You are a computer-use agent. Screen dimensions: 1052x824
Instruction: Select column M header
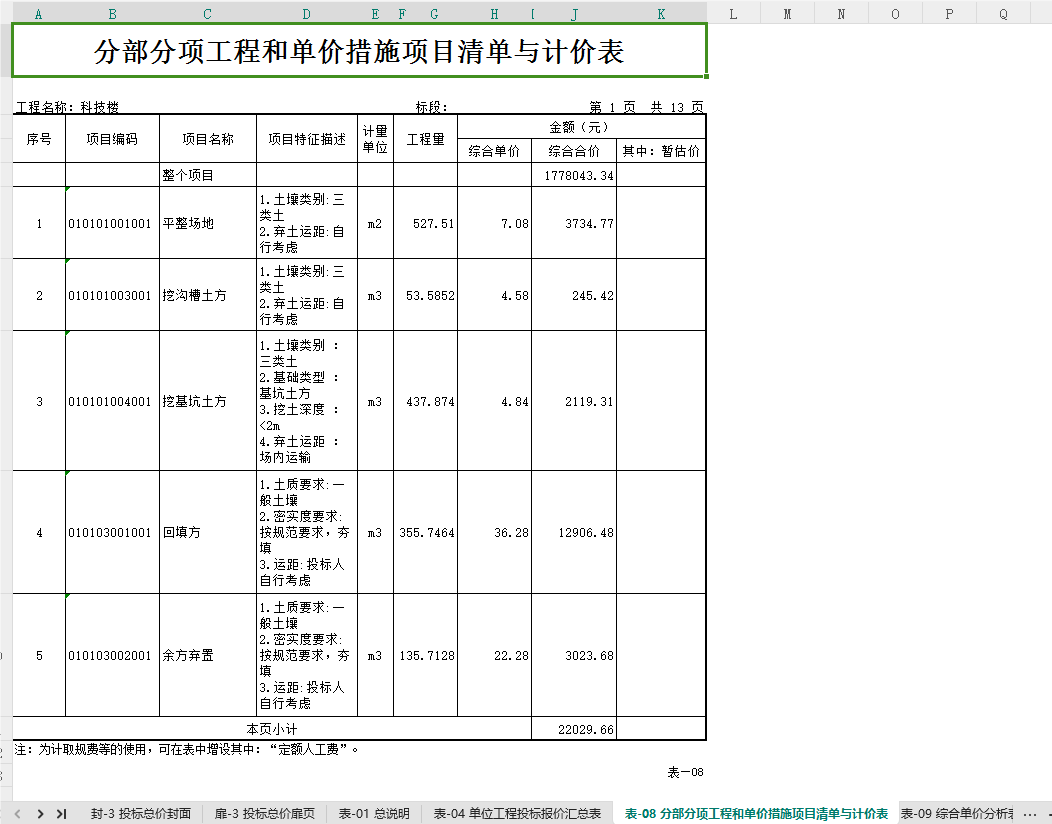click(x=788, y=14)
